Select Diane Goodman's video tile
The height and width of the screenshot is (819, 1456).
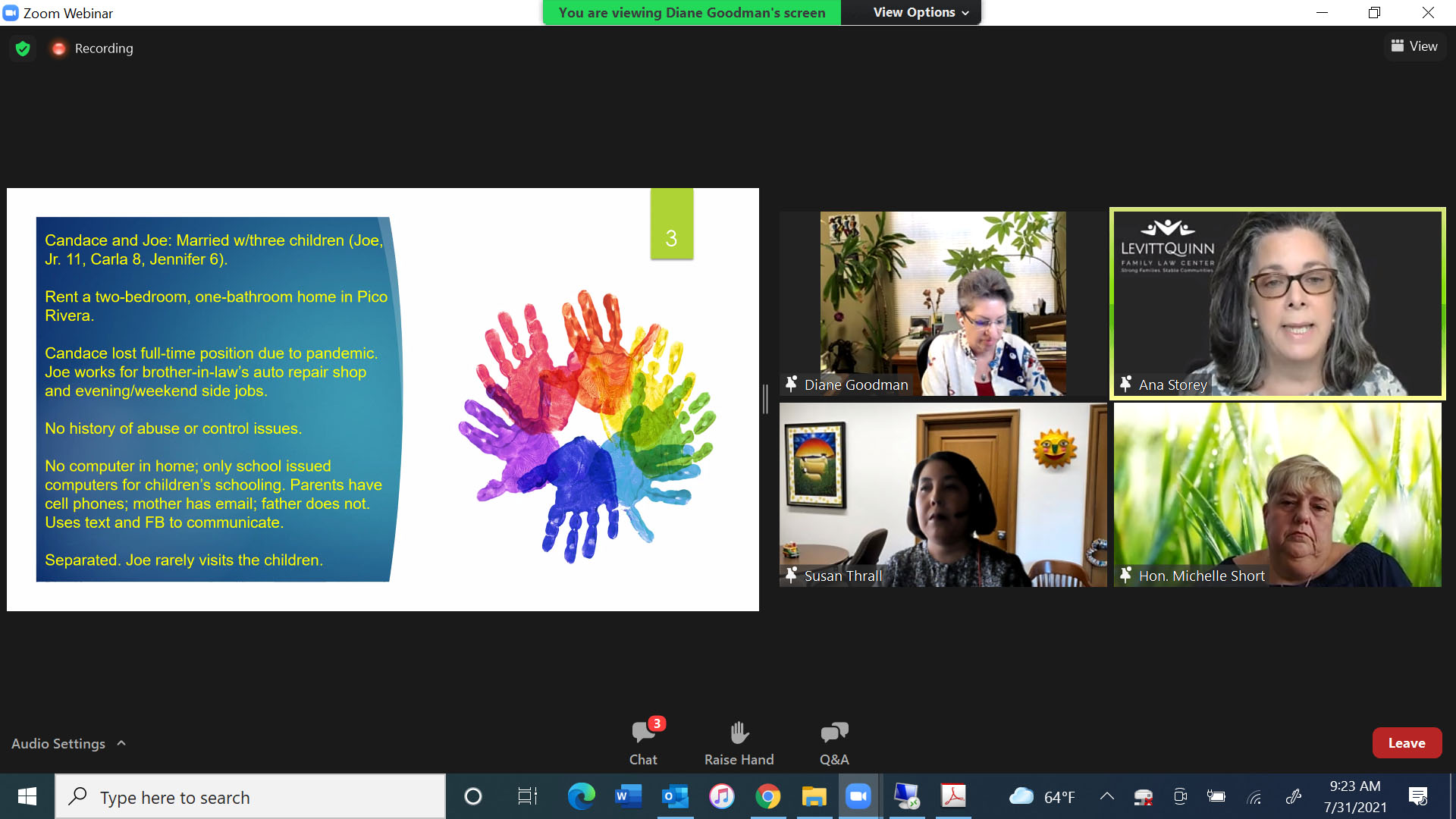943,303
